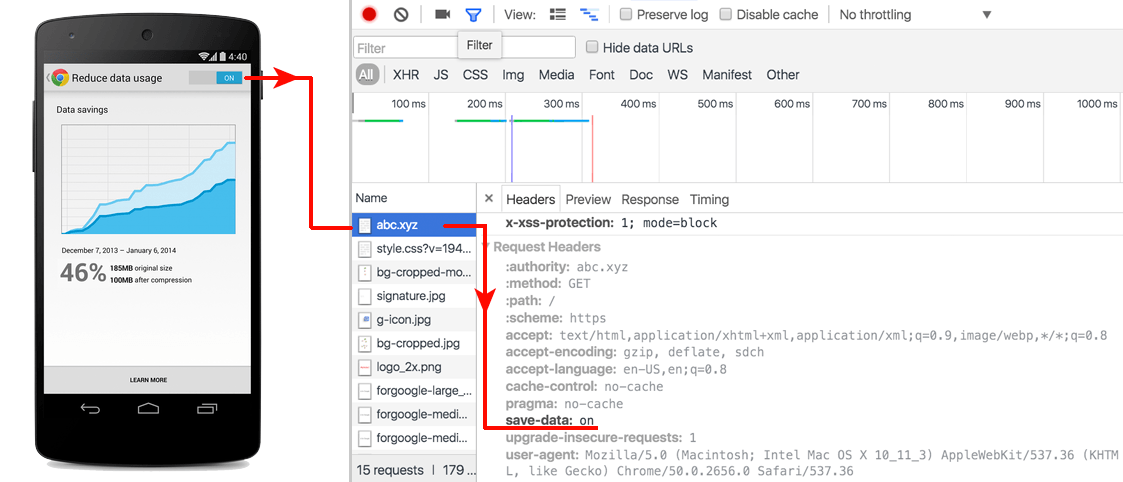
Task: Tap the Android home navigation button
Action: pos(148,408)
